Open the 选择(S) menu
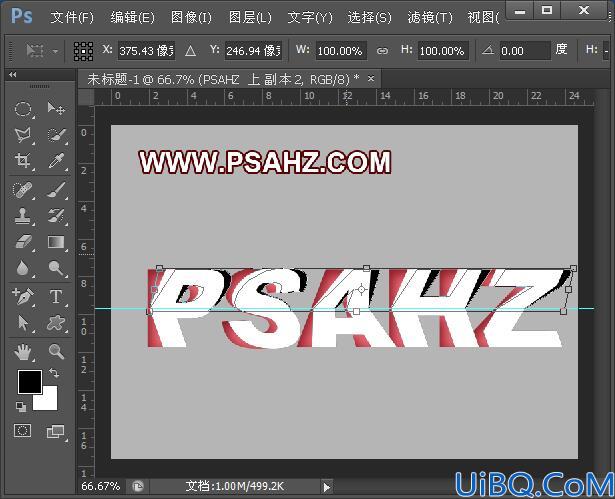The height and width of the screenshot is (499, 615). click(x=369, y=17)
